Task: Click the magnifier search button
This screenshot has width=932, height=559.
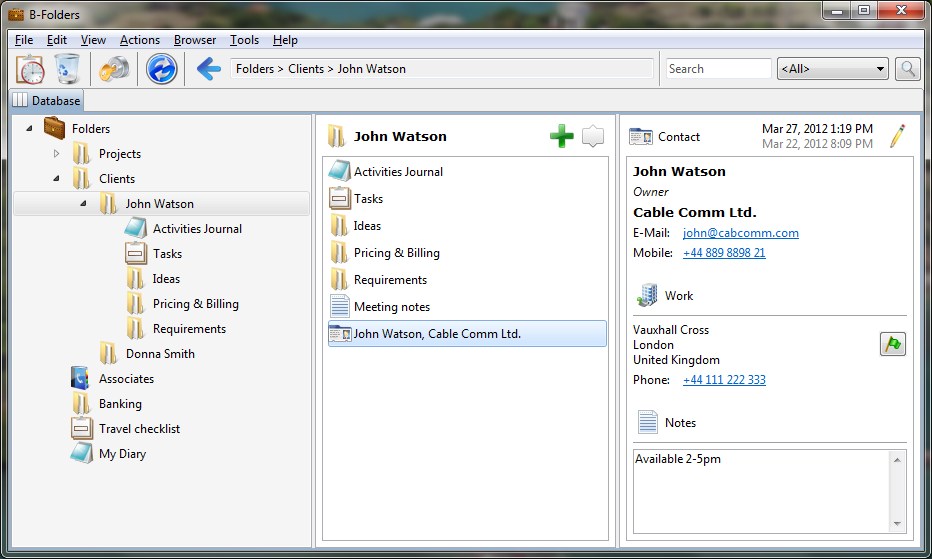Action: tap(907, 69)
